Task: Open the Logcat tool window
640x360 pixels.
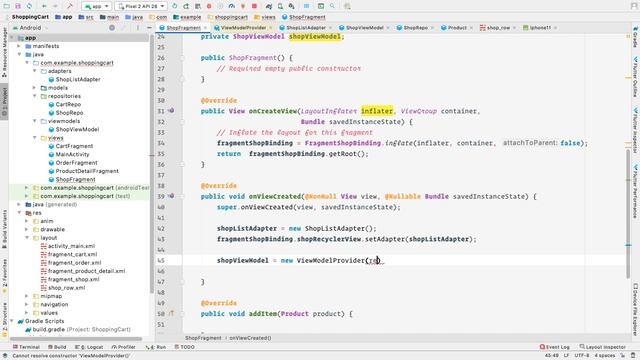Action: click(89, 347)
